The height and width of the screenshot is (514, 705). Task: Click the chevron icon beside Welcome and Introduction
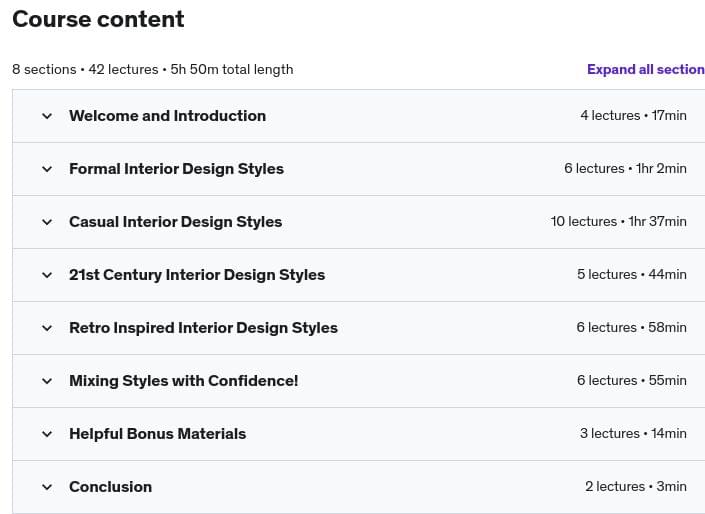(x=46, y=116)
